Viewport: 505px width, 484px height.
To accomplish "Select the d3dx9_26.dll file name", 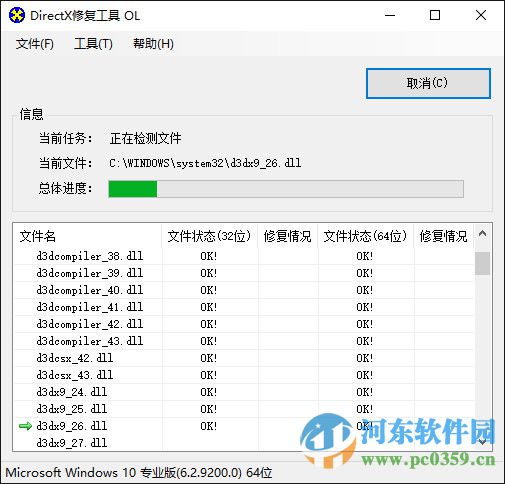I will (x=72, y=426).
